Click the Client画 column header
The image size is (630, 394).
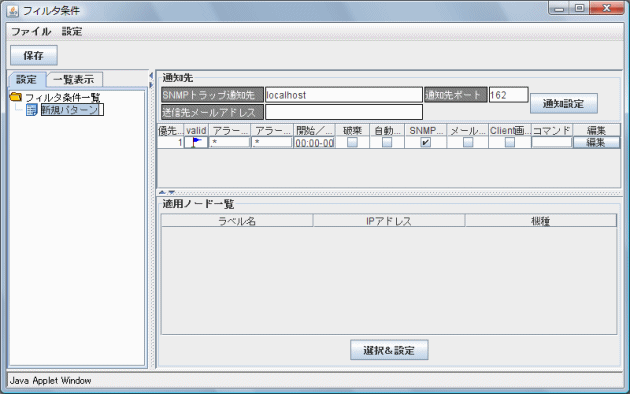510,131
